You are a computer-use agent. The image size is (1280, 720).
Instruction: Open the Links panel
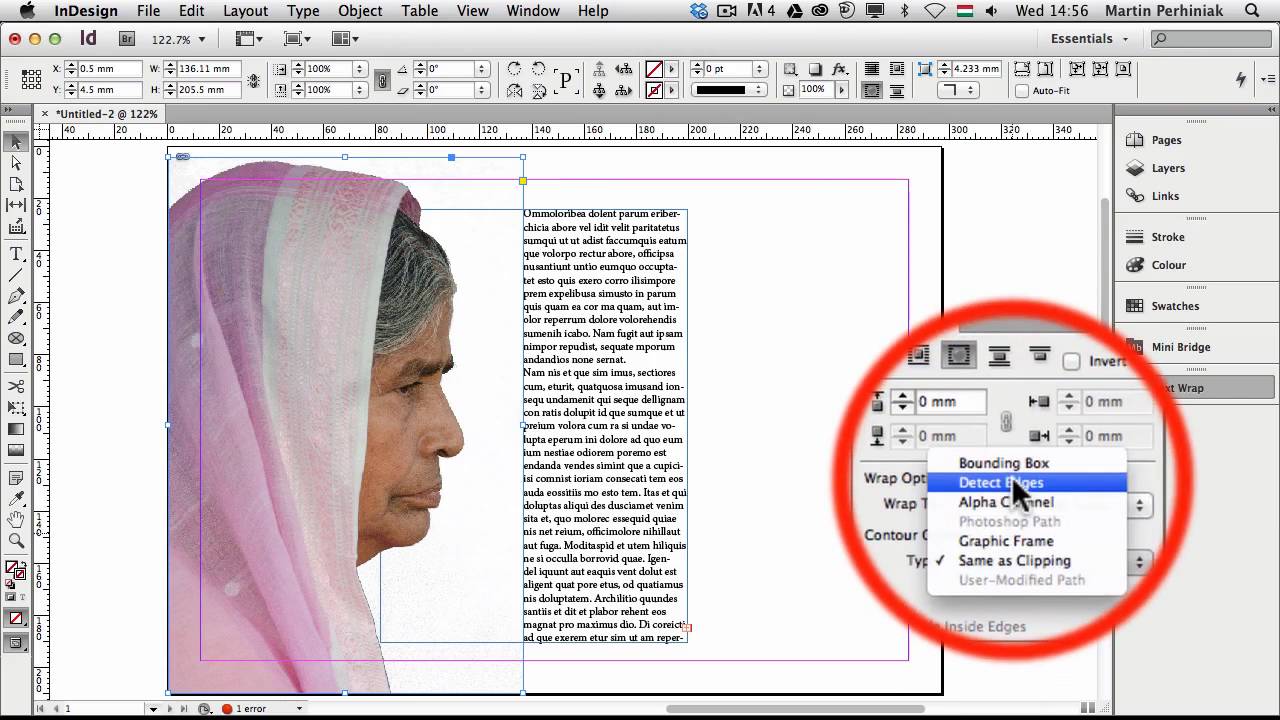click(1165, 196)
